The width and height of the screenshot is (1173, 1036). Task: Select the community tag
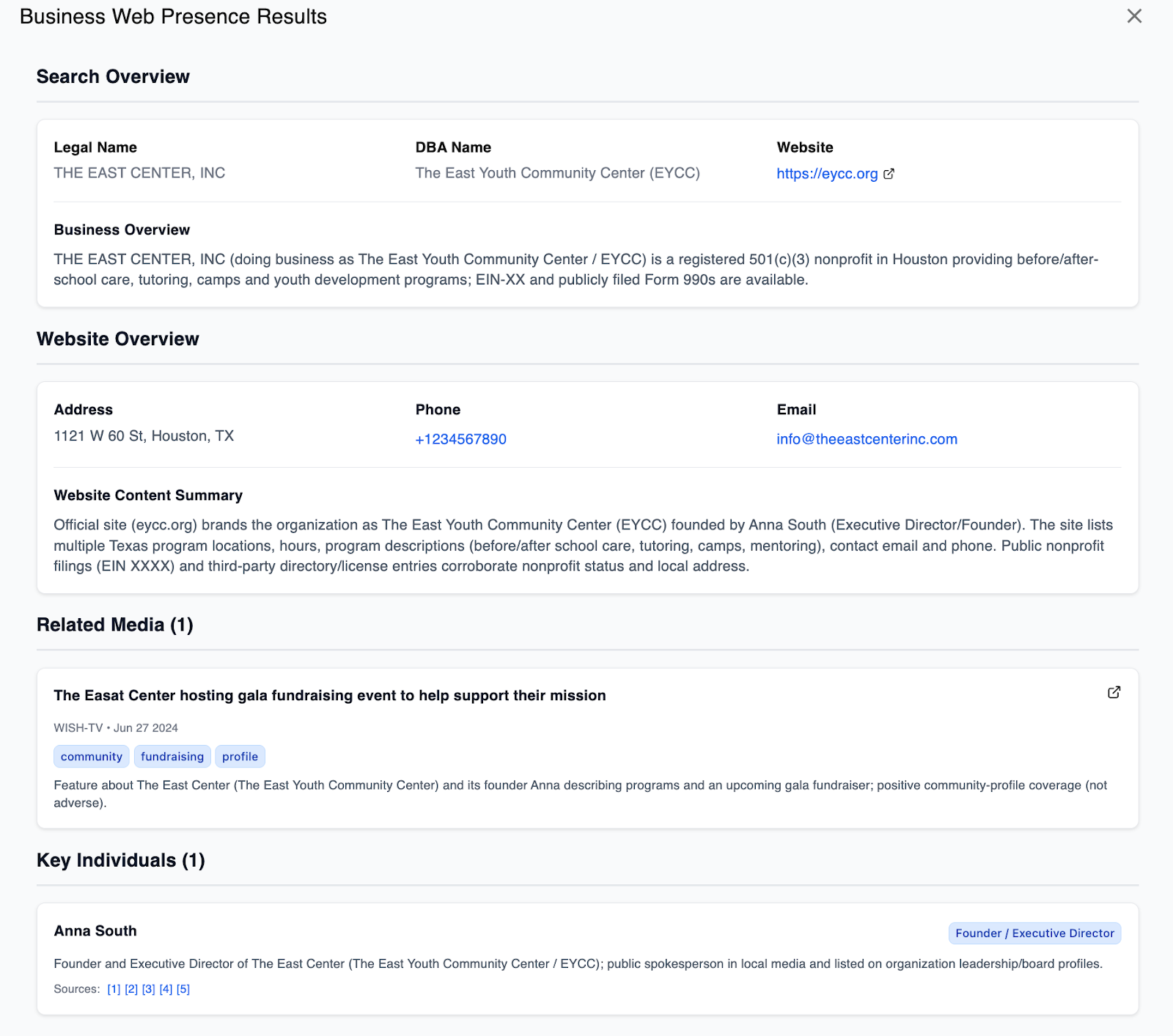tap(91, 756)
